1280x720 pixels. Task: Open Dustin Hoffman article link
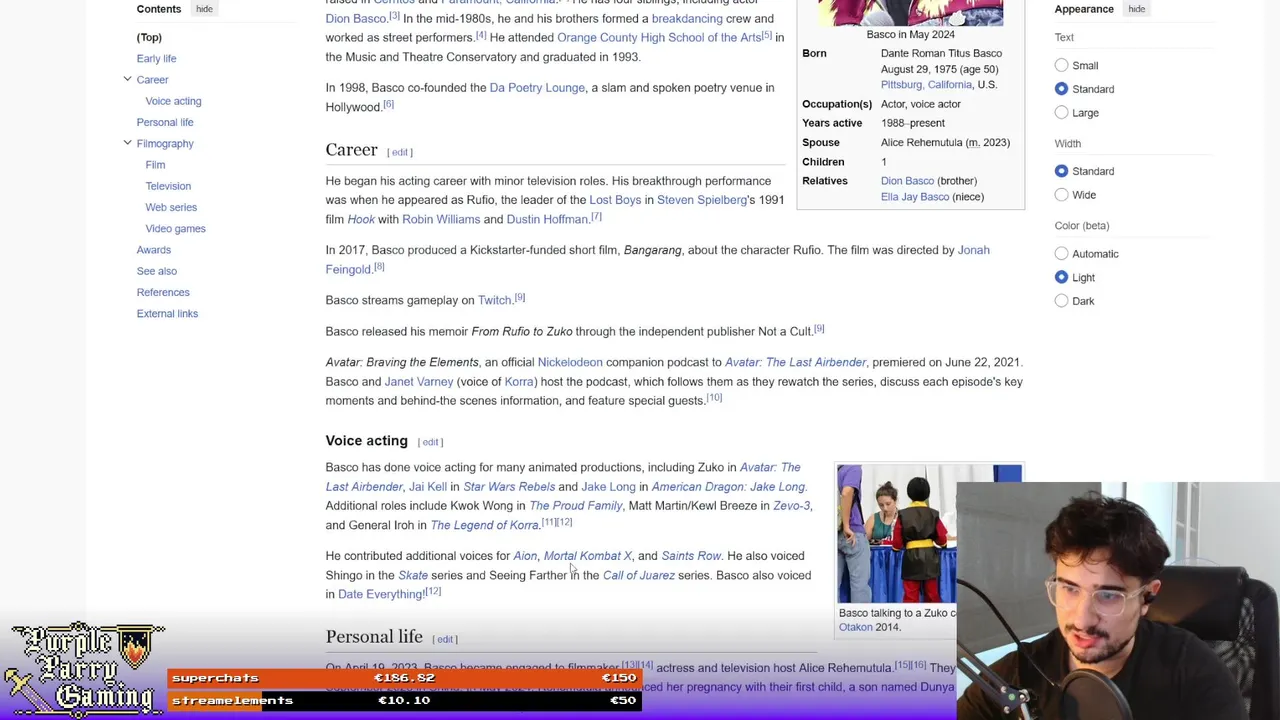pyautogui.click(x=547, y=220)
